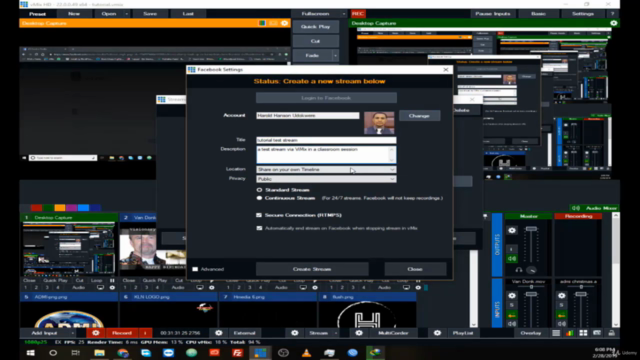Open the Privacy dropdown set to Public
This screenshot has width=640, height=360.
point(326,179)
